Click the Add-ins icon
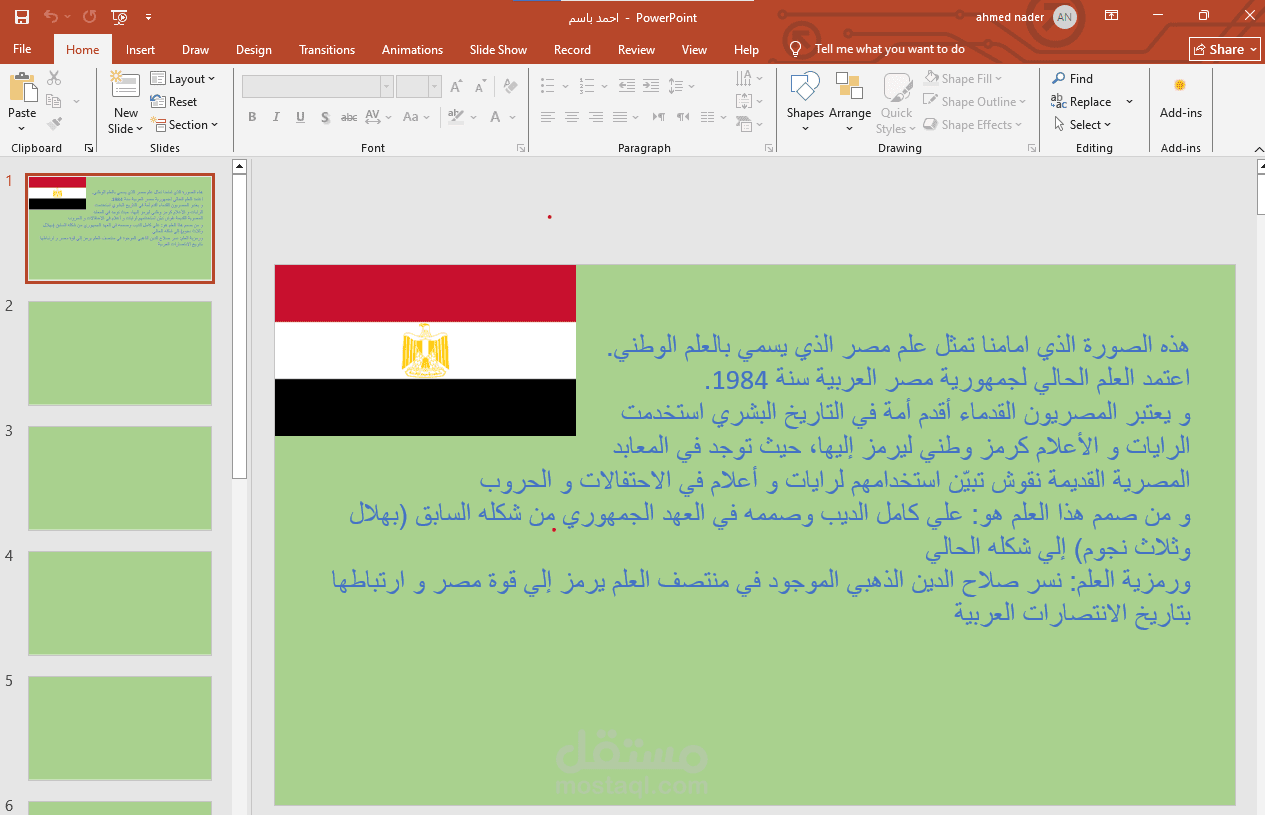The height and width of the screenshot is (815, 1265). click(1180, 86)
